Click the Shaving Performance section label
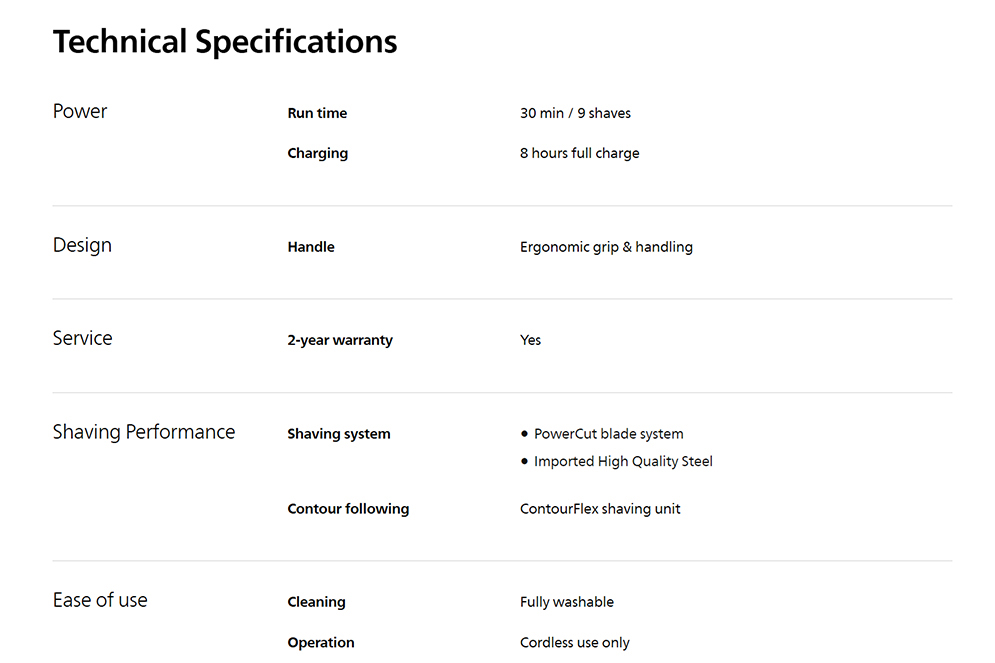The image size is (995, 663). [x=144, y=432]
